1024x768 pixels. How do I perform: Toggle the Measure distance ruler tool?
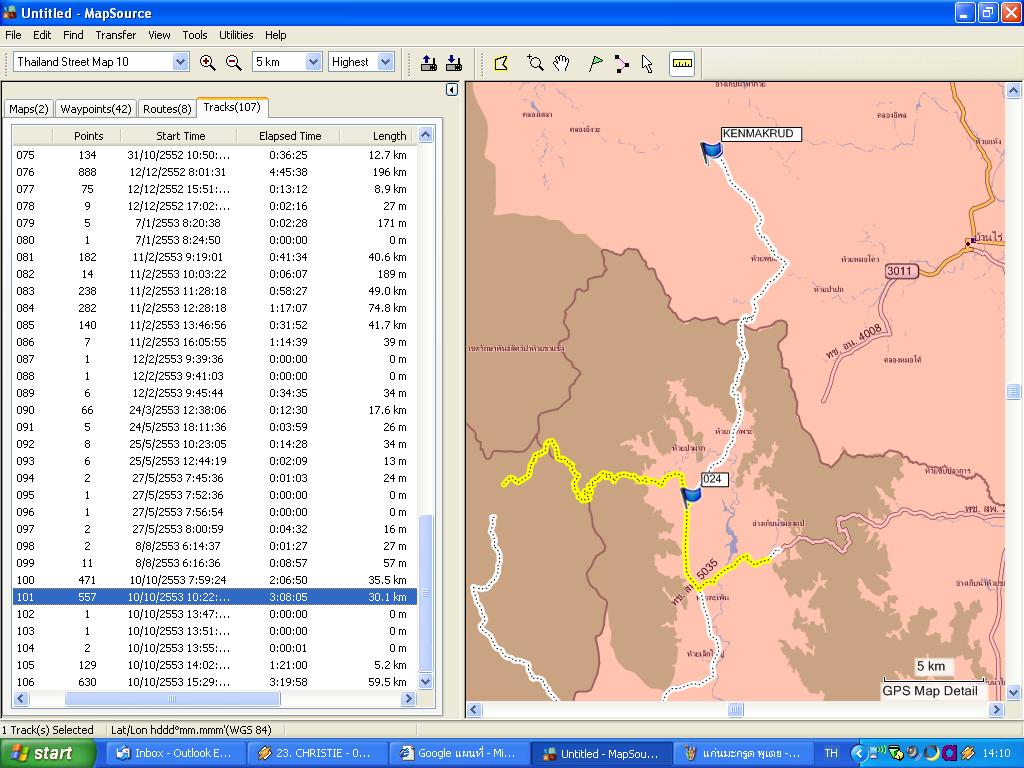click(682, 63)
